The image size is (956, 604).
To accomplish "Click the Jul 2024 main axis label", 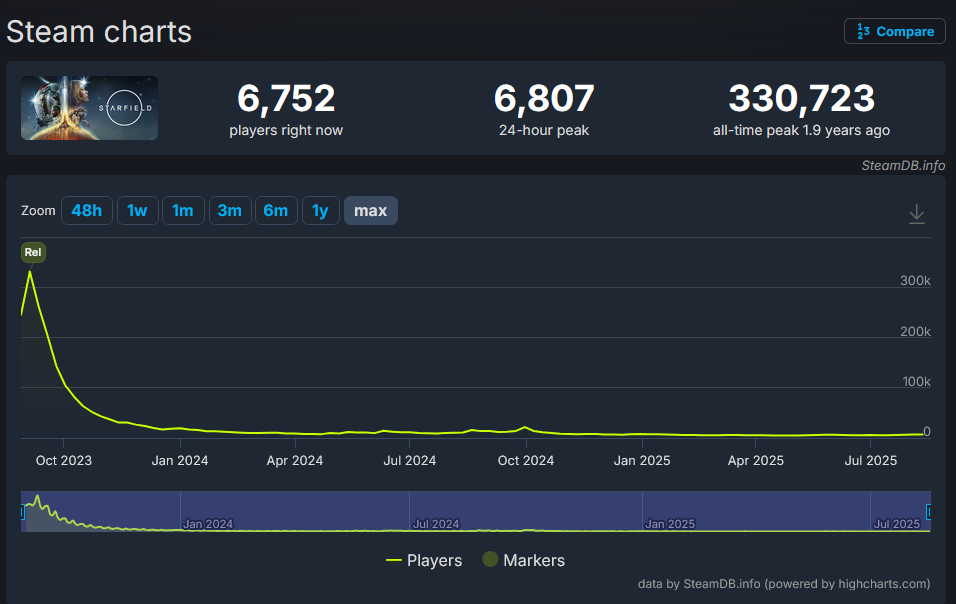I will pos(409,461).
